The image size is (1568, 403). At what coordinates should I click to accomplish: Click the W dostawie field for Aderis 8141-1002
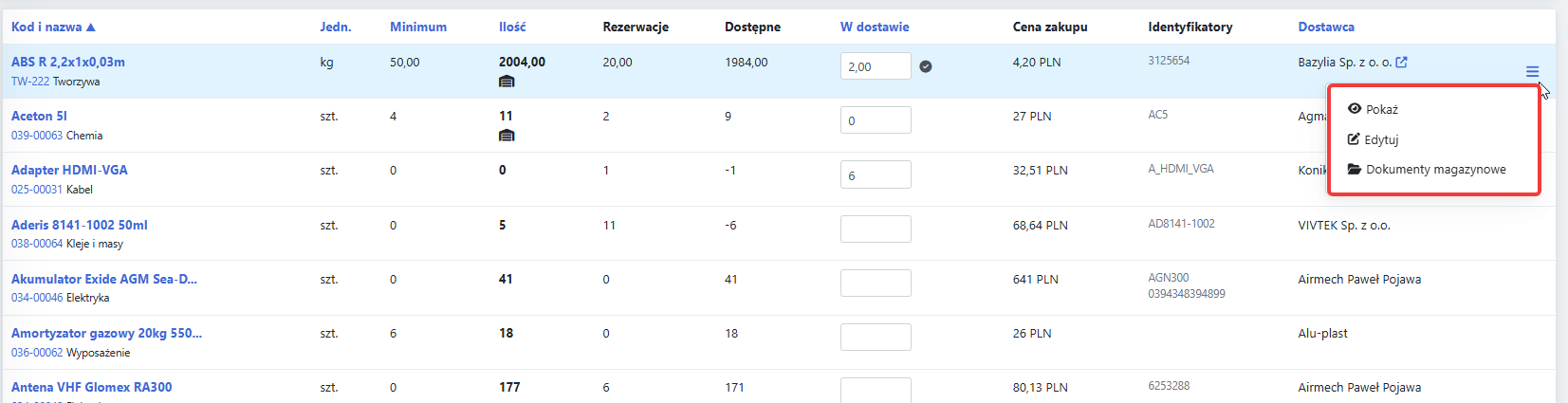[876, 229]
